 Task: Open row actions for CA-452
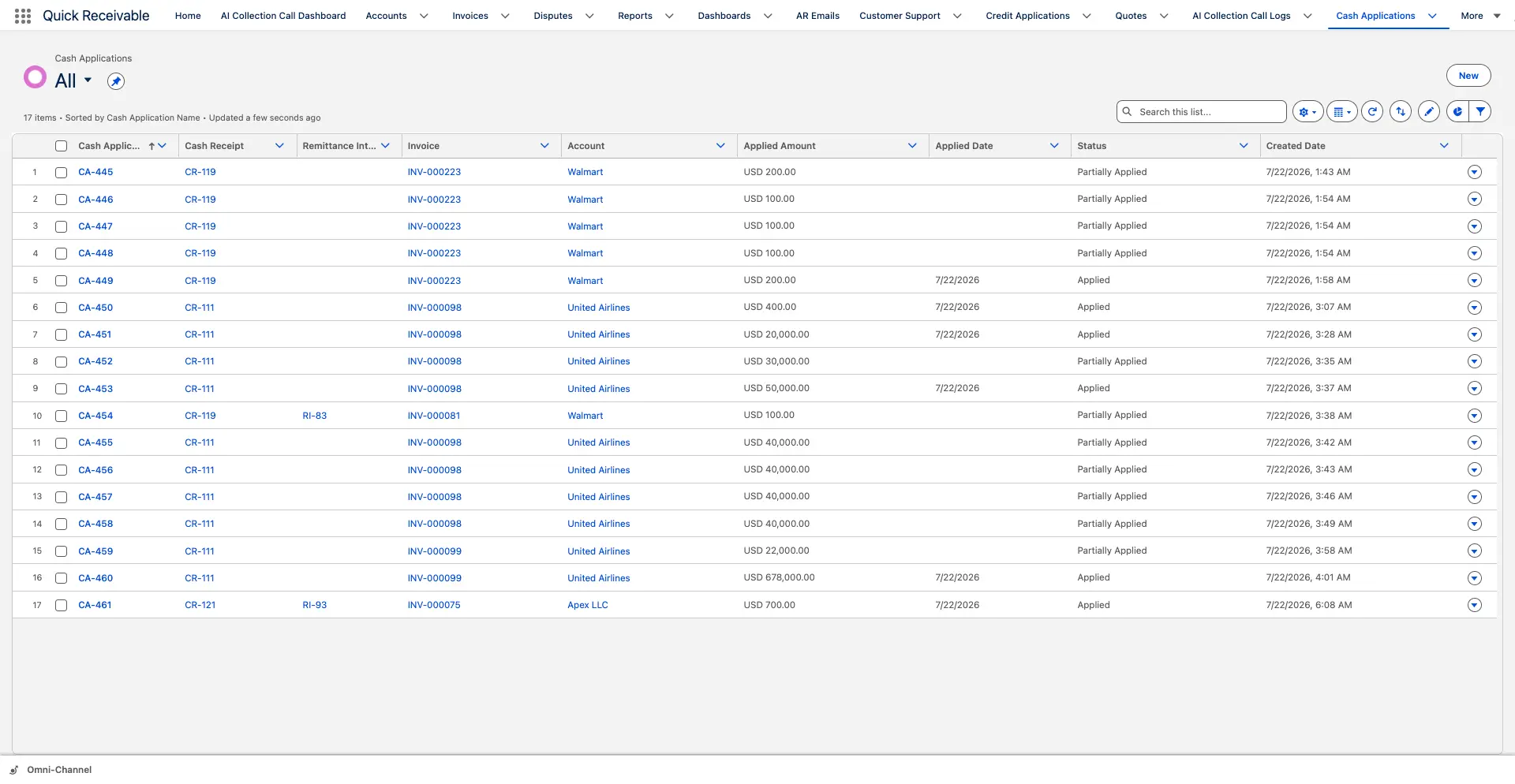point(1474,361)
